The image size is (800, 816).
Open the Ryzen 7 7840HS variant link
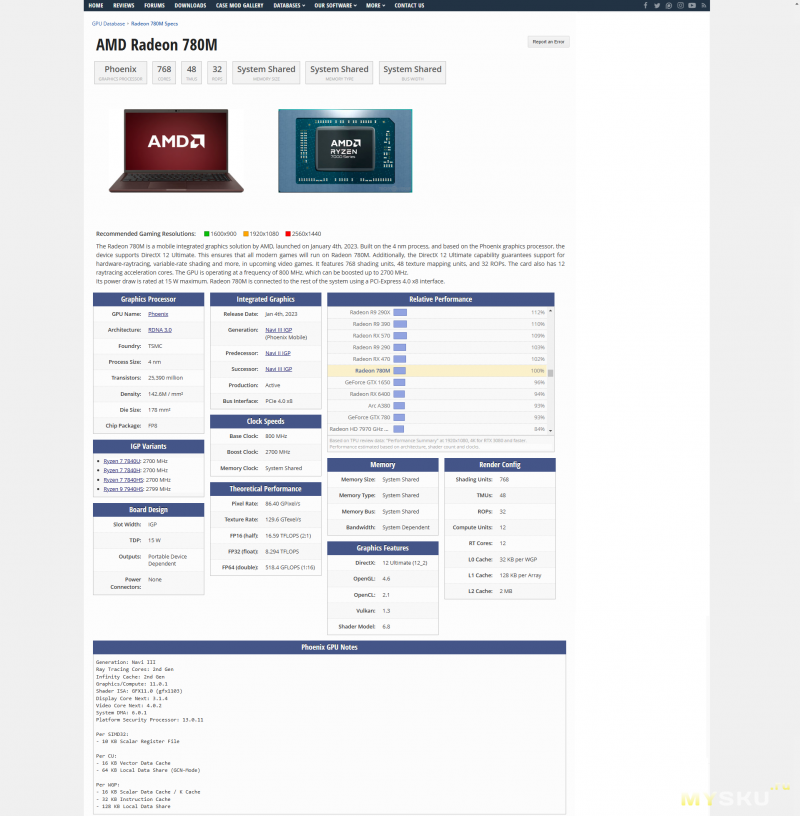click(x=123, y=480)
